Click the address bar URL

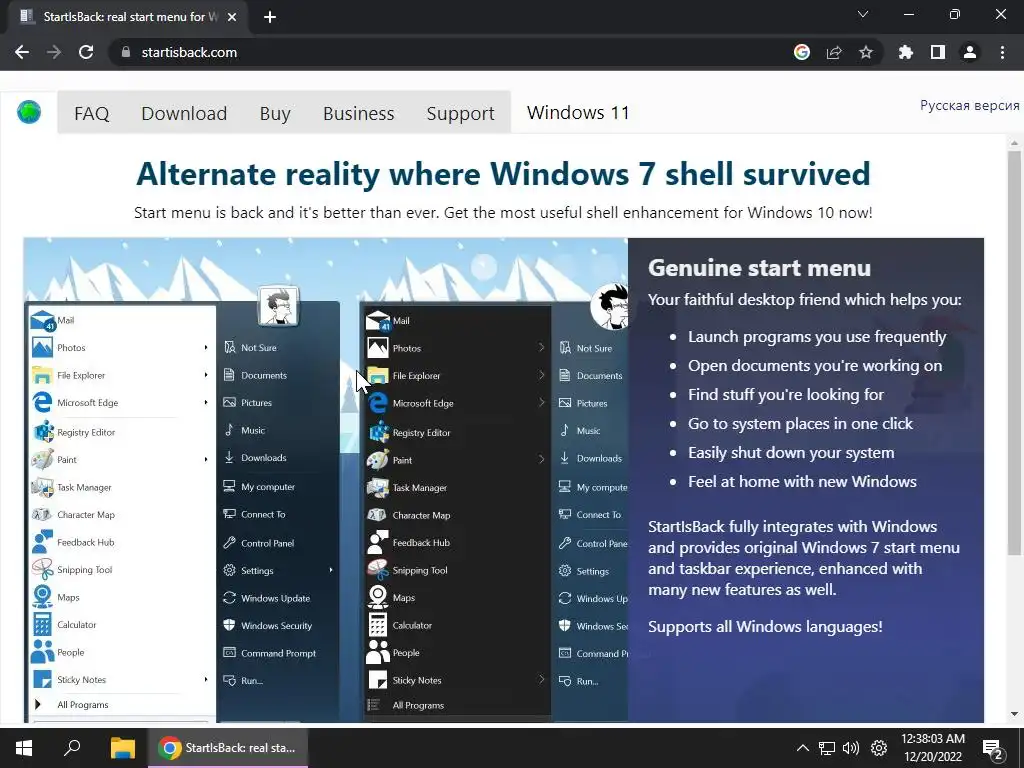[x=189, y=52]
